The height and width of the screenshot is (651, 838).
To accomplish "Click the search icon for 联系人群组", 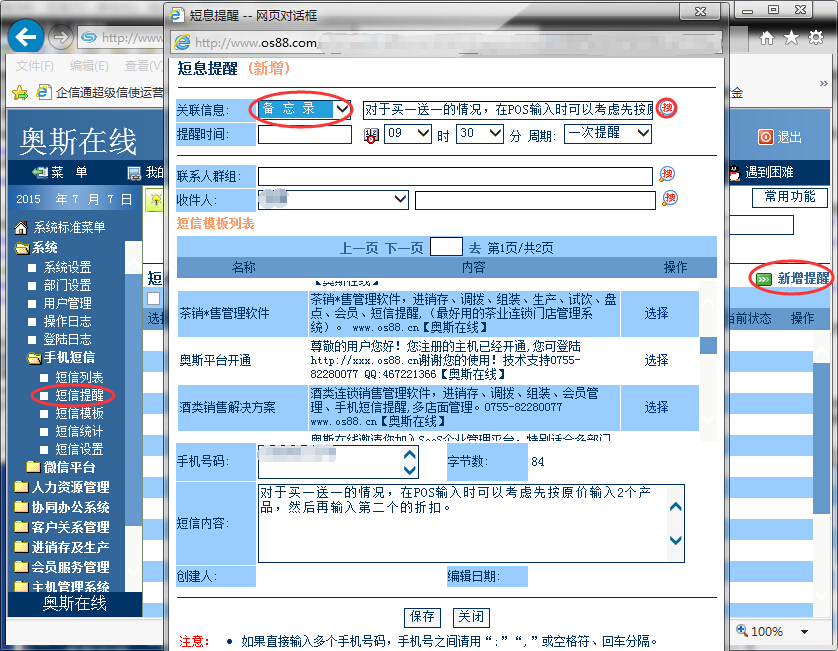I will [x=667, y=174].
